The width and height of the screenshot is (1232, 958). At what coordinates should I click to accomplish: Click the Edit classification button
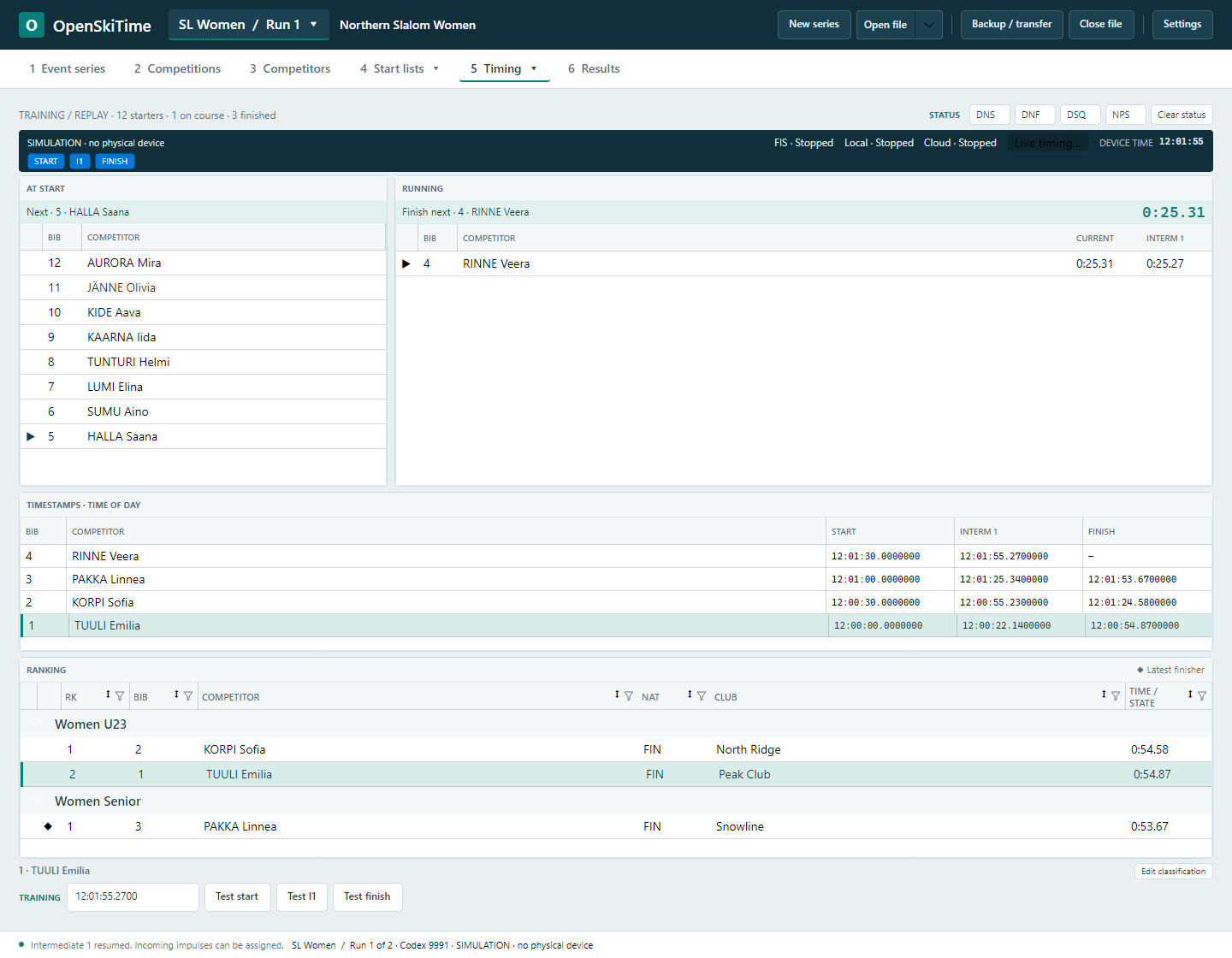[1174, 872]
